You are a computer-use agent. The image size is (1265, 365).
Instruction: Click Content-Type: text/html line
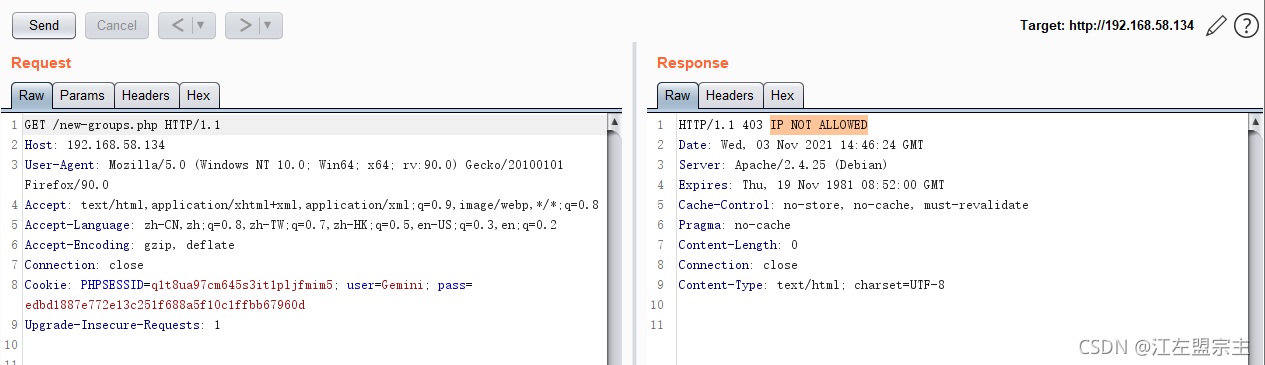pyautogui.click(x=811, y=285)
